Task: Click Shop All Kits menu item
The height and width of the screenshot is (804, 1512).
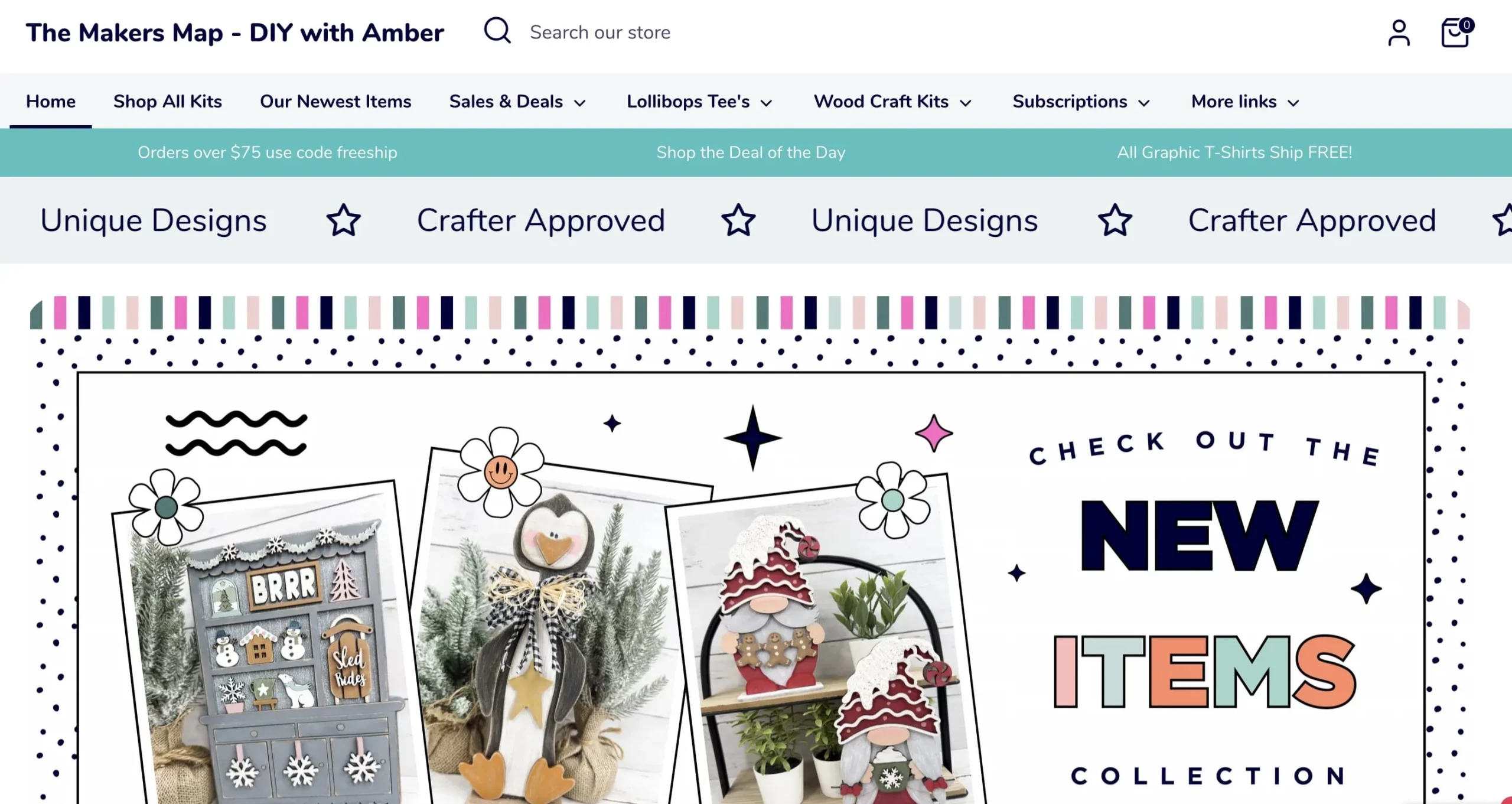Action: (x=167, y=101)
